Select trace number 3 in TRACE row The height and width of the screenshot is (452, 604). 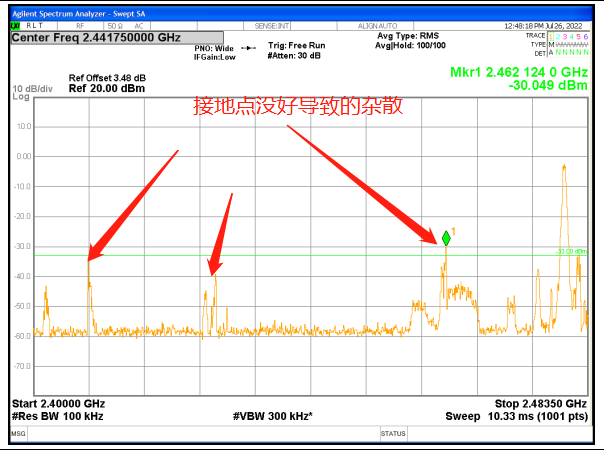coord(565,37)
